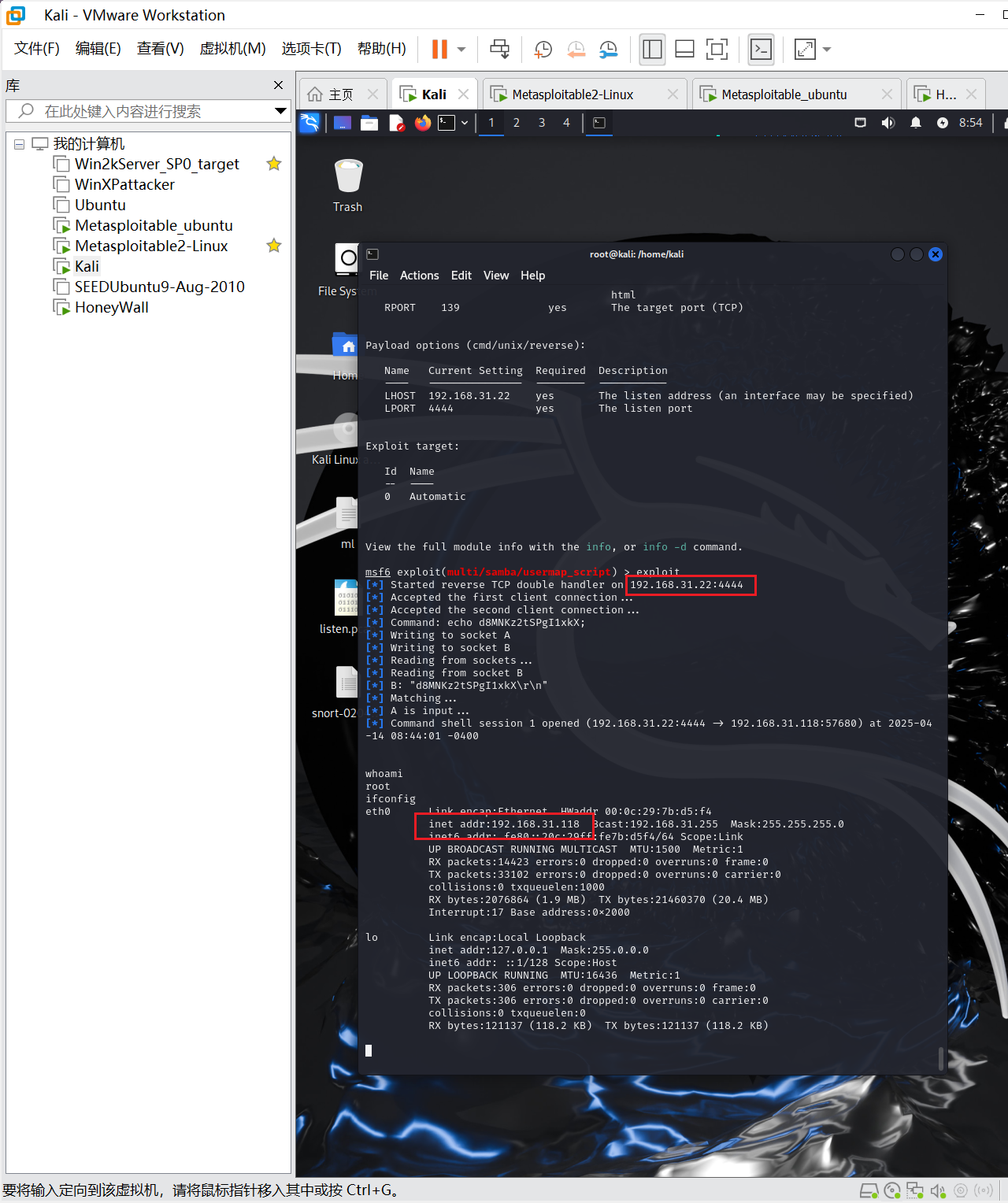Take a snapshot of this virtual machine
The height and width of the screenshot is (1203, 1008).
point(543,49)
